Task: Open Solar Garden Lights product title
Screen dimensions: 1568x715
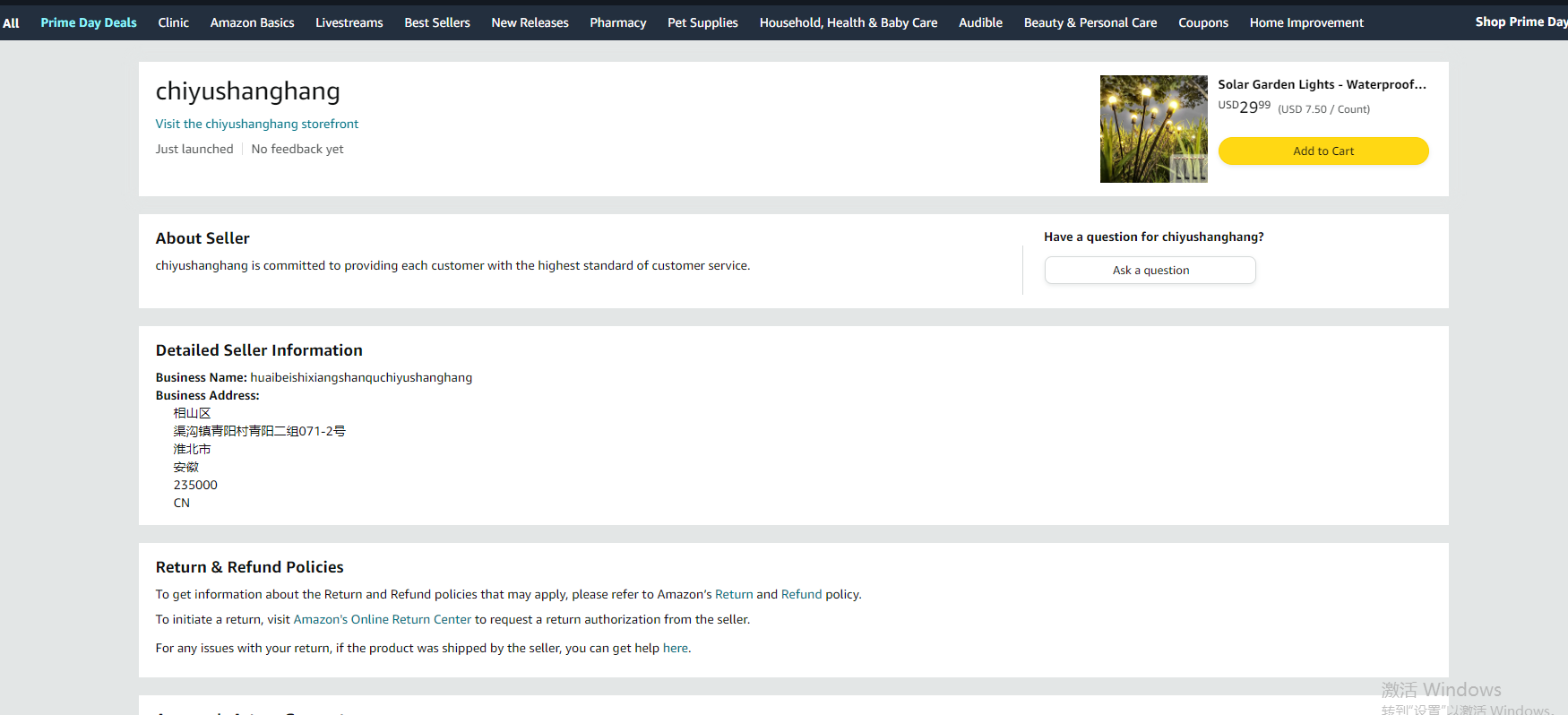Action: click(1322, 84)
